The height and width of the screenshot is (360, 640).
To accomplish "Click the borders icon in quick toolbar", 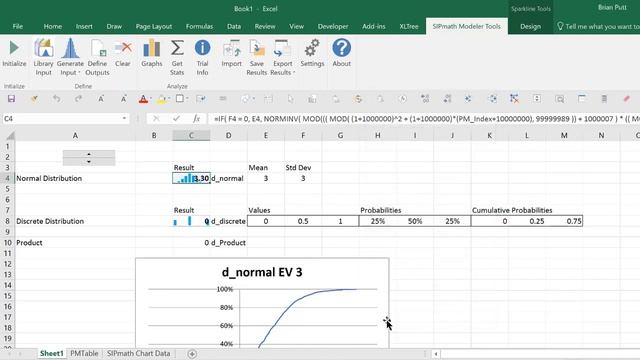I will (x=180, y=98).
